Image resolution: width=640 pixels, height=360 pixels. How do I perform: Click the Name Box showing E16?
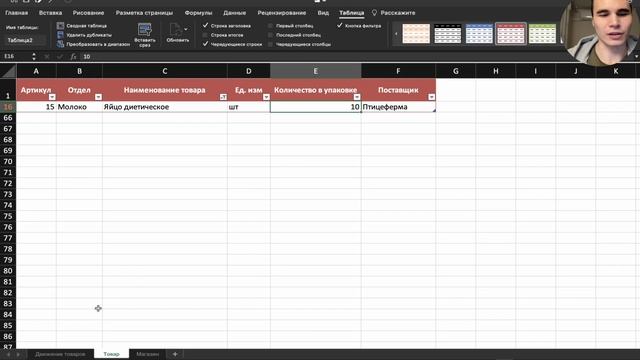16,56
